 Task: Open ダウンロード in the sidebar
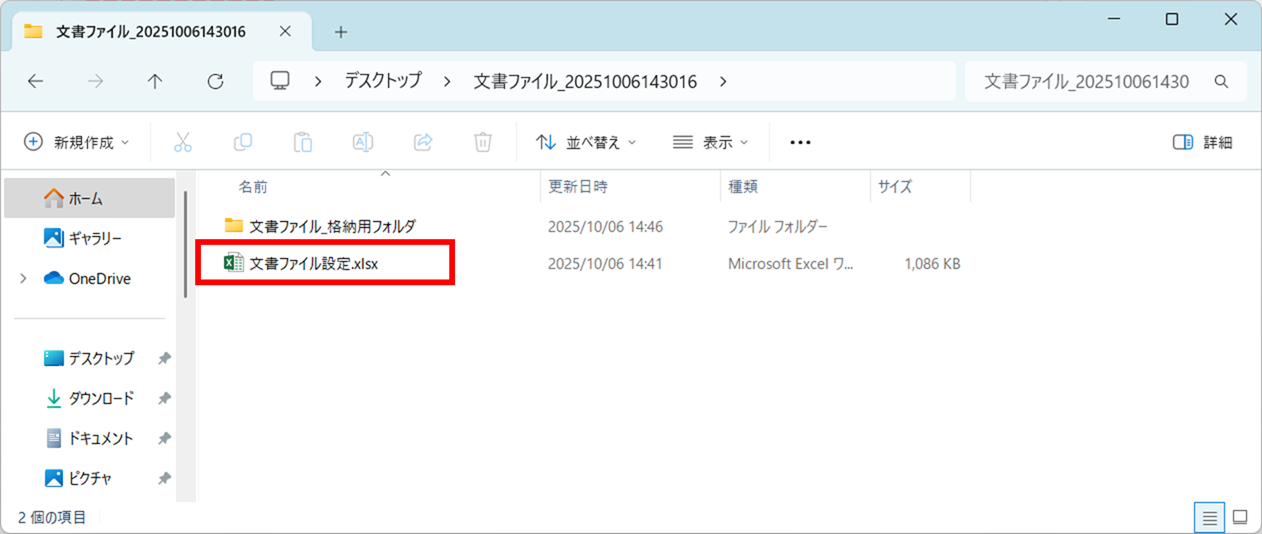click(100, 398)
